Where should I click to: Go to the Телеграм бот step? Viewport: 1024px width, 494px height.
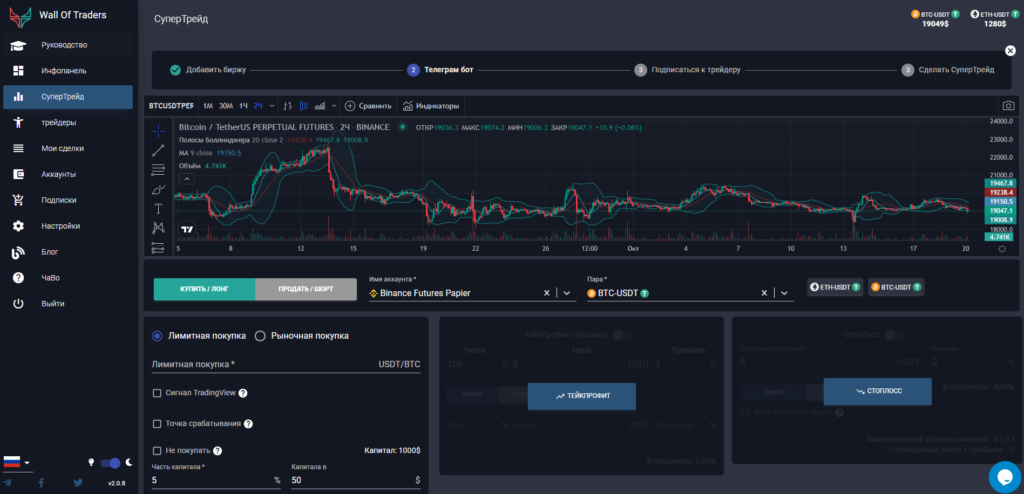(x=441, y=70)
